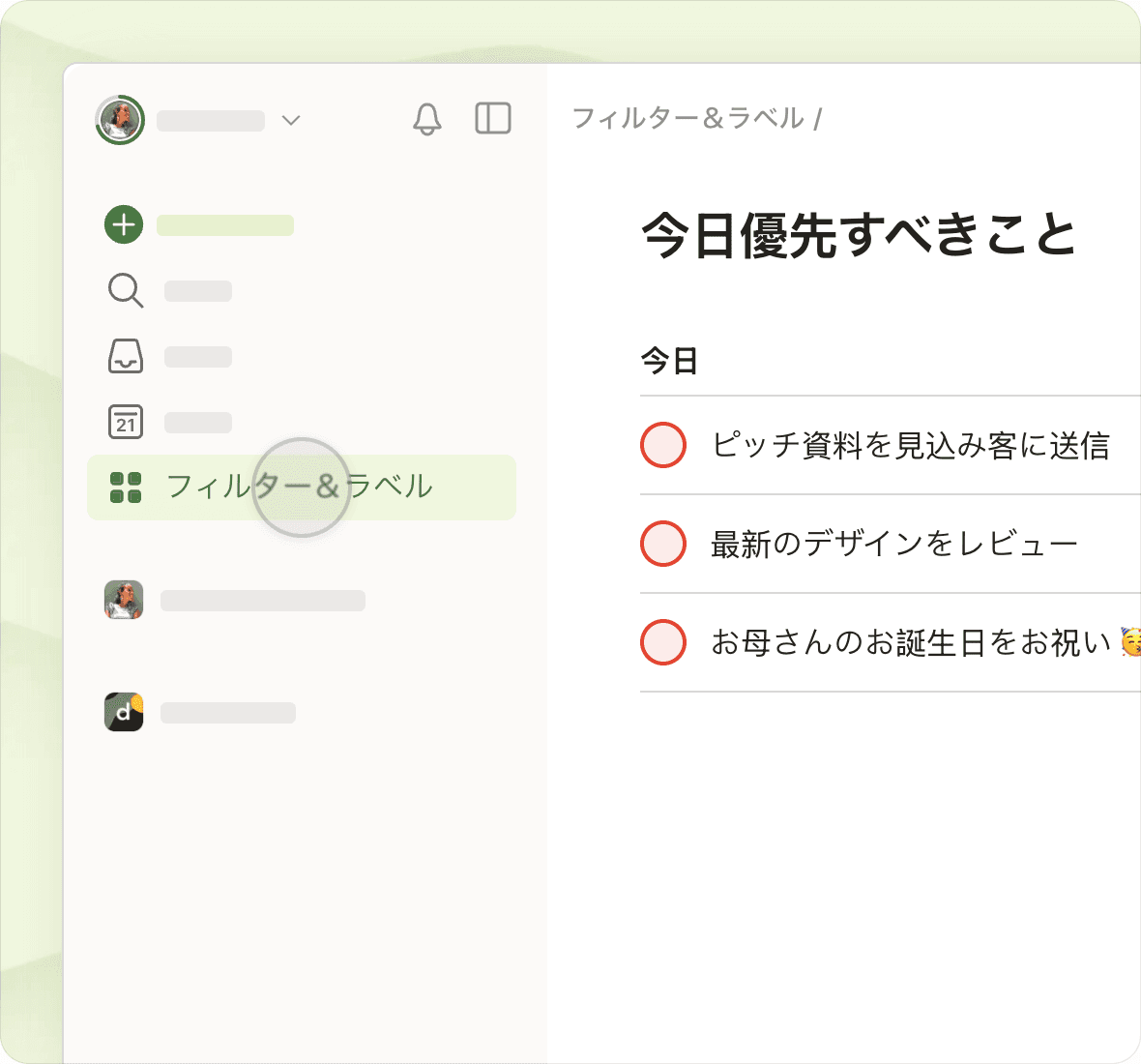Click the profile avatar at top

120,120
